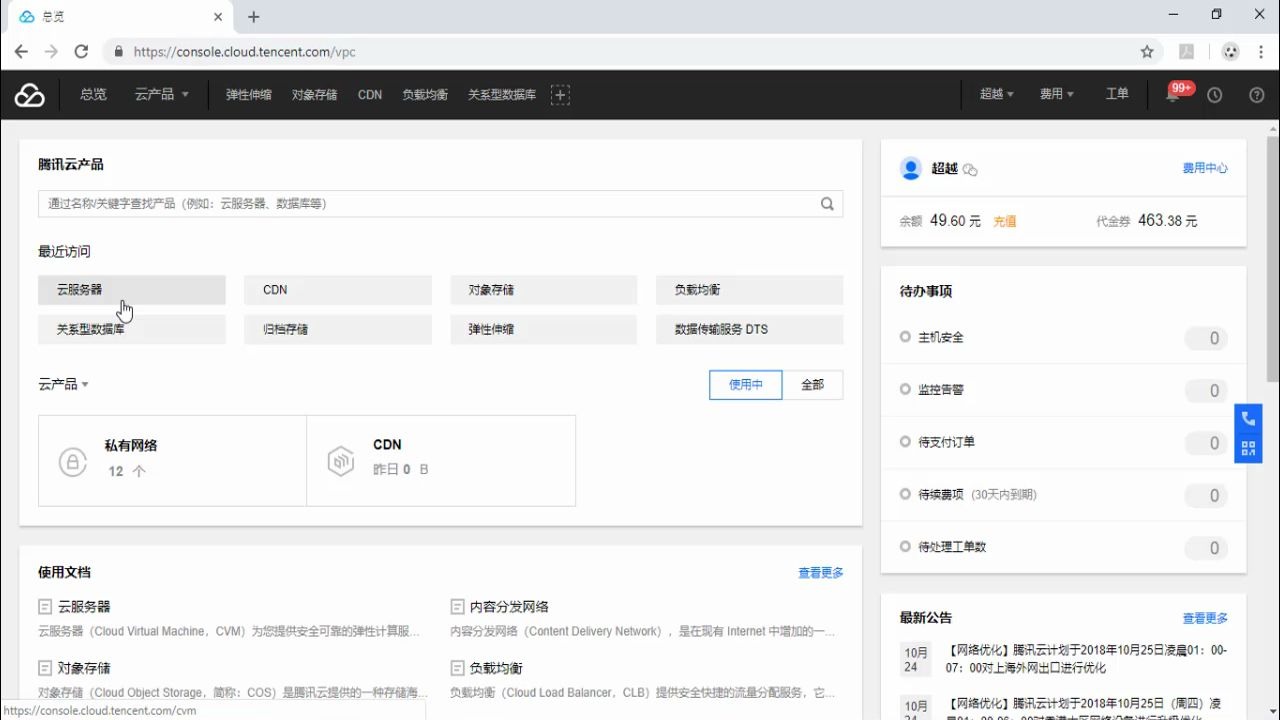Click 查看更多 in 最新公告 section
The image size is (1280, 720).
click(x=1205, y=618)
